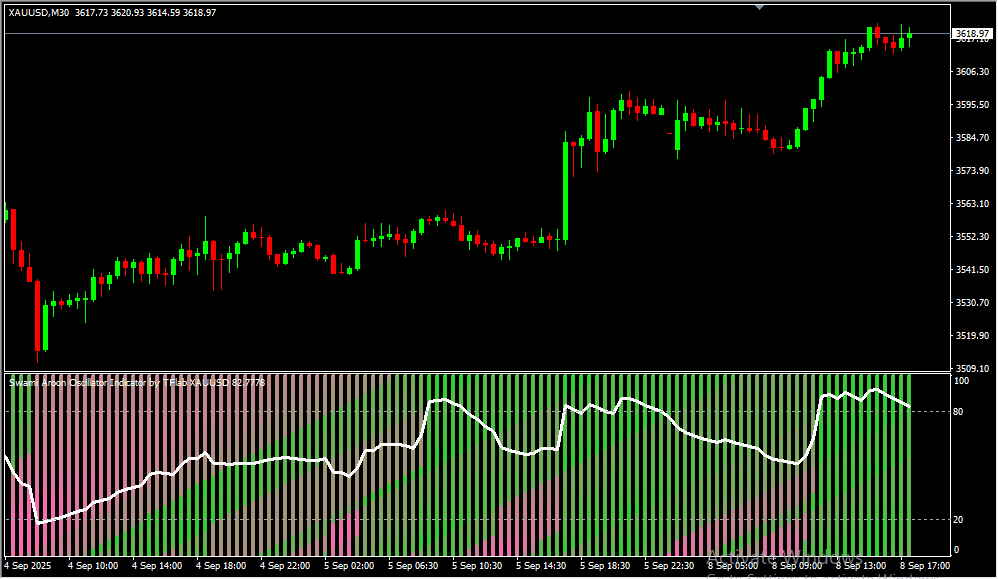Select the 8 Sep 17:00 time label
This screenshot has height=579, width=998.
pos(924,566)
